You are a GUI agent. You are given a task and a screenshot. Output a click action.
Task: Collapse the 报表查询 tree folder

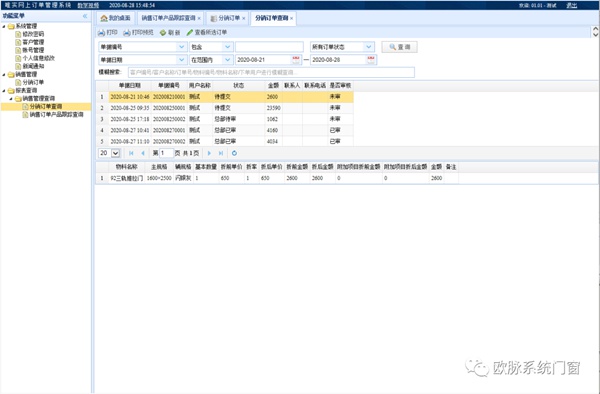point(4,91)
